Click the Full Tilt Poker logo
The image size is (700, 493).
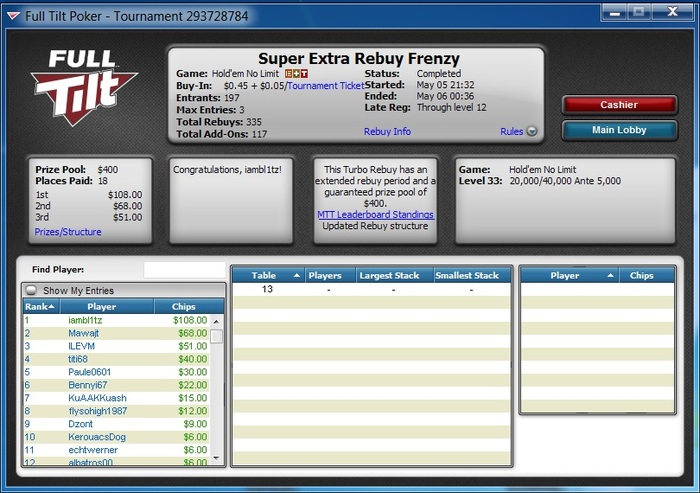coord(84,88)
